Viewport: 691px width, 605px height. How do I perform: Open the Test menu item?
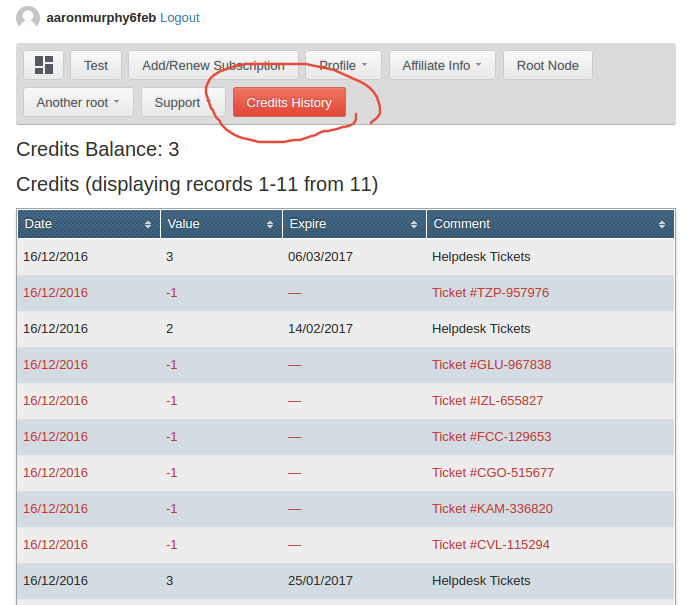(x=96, y=65)
